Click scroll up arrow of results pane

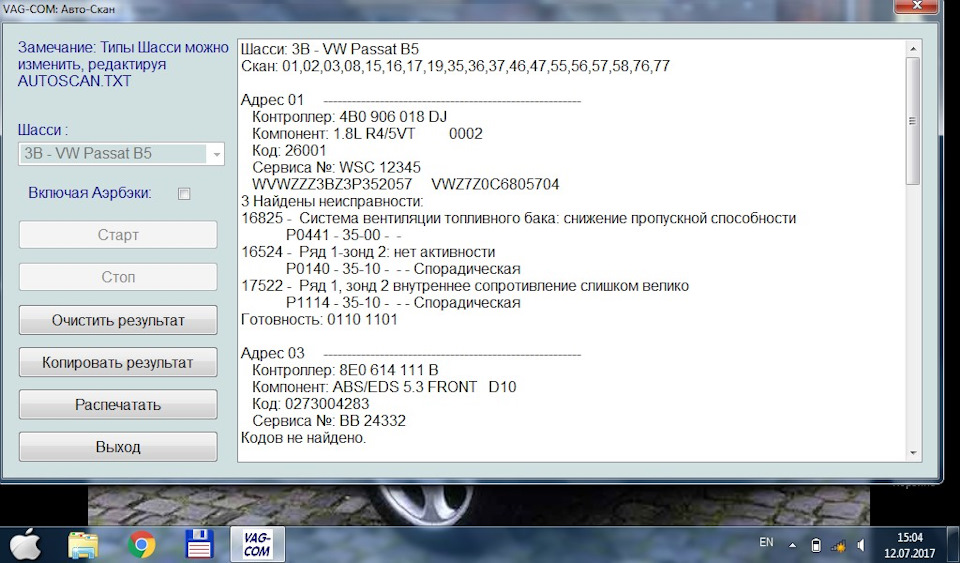[x=913, y=48]
